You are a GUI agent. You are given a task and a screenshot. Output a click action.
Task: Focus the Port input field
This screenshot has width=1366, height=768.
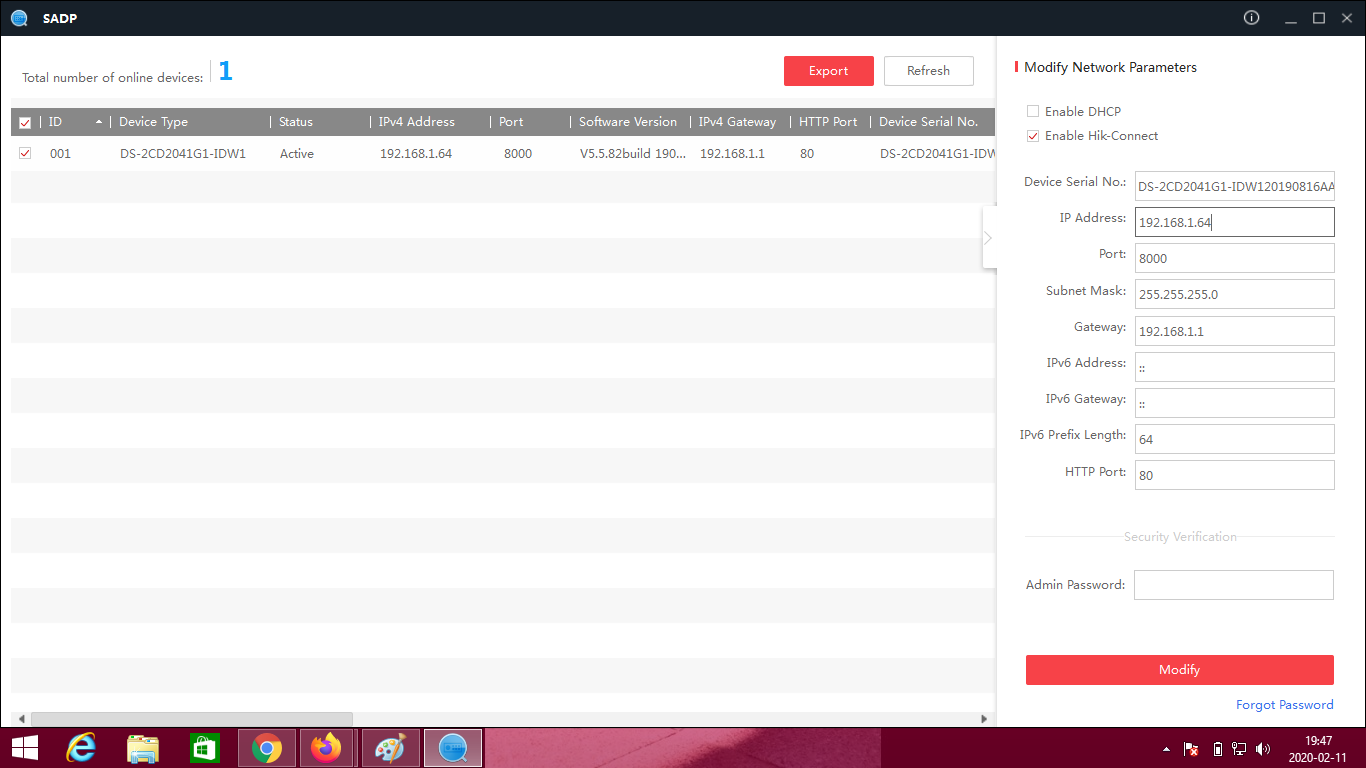click(x=1235, y=258)
